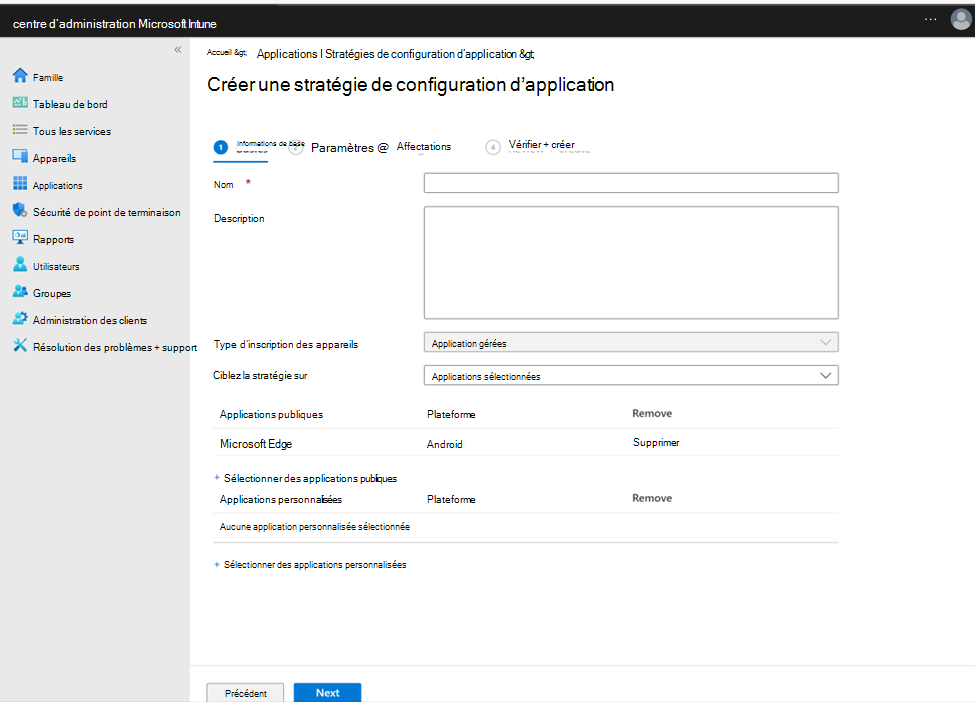This screenshot has width=975, height=702.
Task: Click step 4 circle indicator
Action: [x=492, y=147]
